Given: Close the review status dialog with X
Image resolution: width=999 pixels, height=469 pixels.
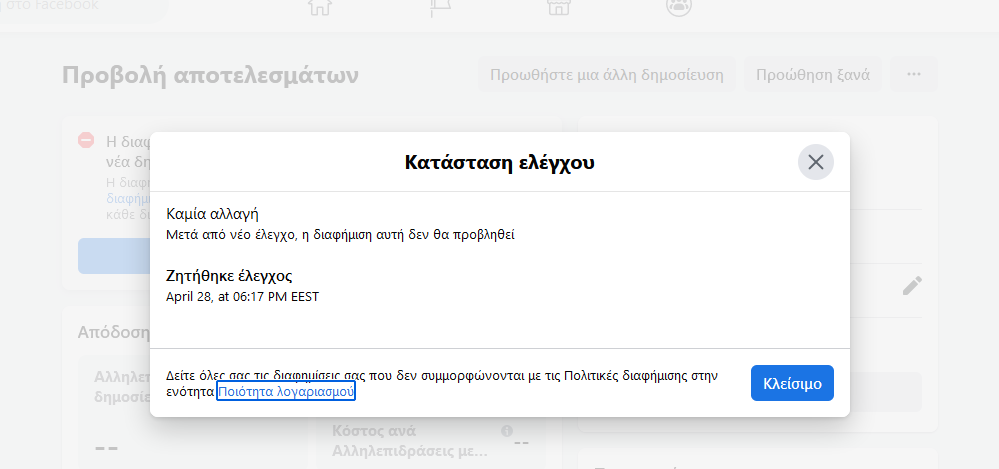Looking at the screenshot, I should coord(816,162).
